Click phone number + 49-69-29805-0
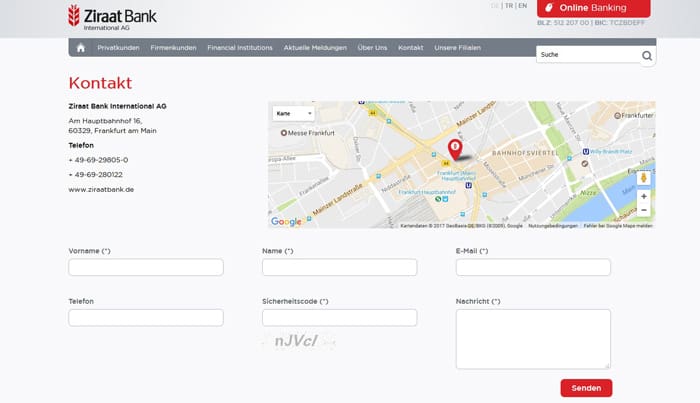 pos(98,160)
